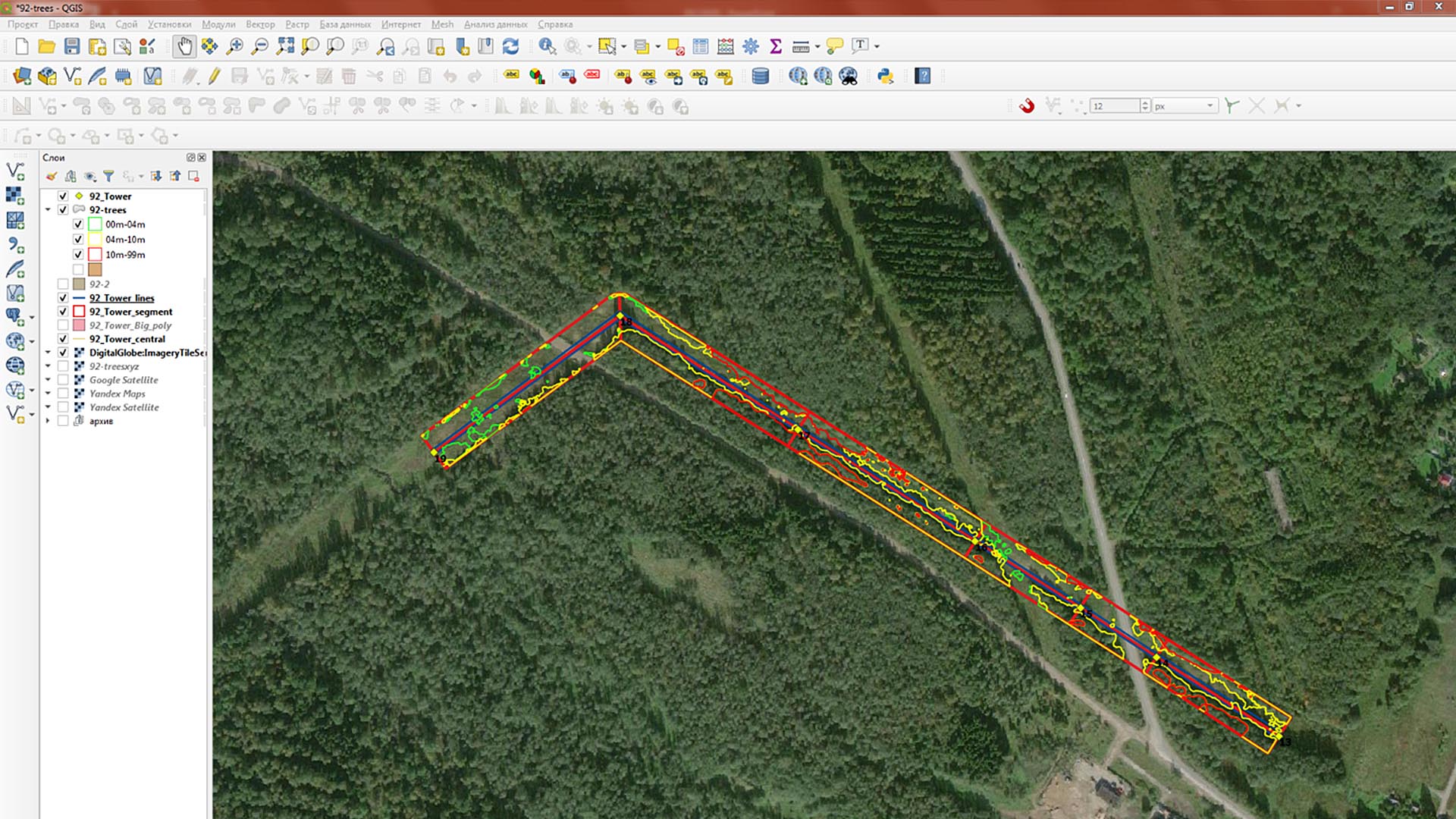Open the Вектор menu
The width and height of the screenshot is (1456, 819).
click(260, 24)
